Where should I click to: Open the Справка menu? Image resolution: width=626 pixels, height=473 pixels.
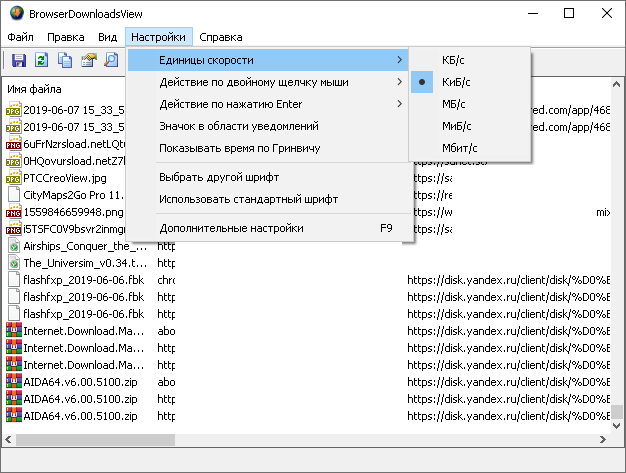[x=220, y=37]
